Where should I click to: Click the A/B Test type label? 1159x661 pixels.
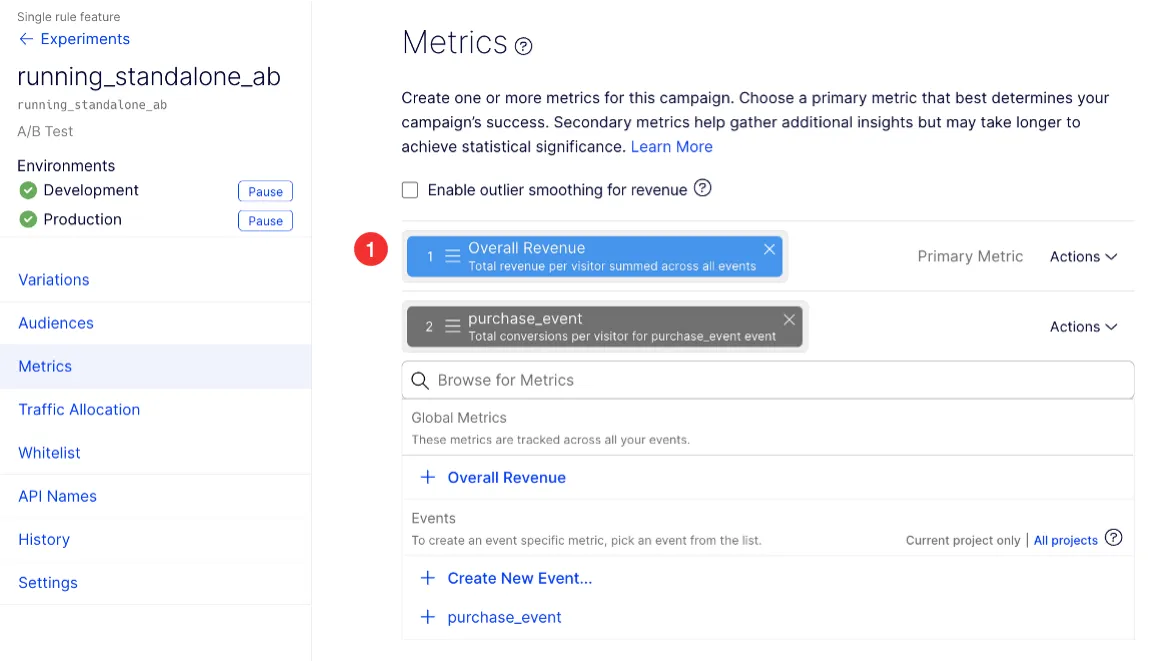[45, 132]
